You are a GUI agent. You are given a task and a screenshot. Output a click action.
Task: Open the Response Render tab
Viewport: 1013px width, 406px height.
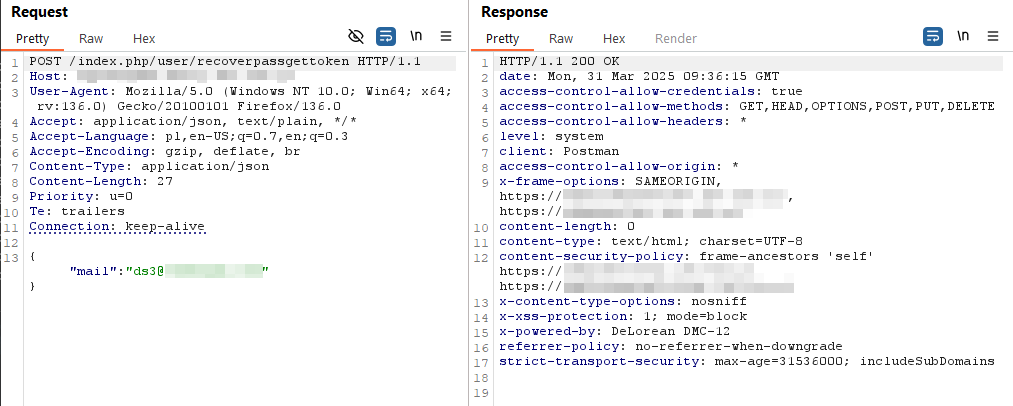pos(676,39)
